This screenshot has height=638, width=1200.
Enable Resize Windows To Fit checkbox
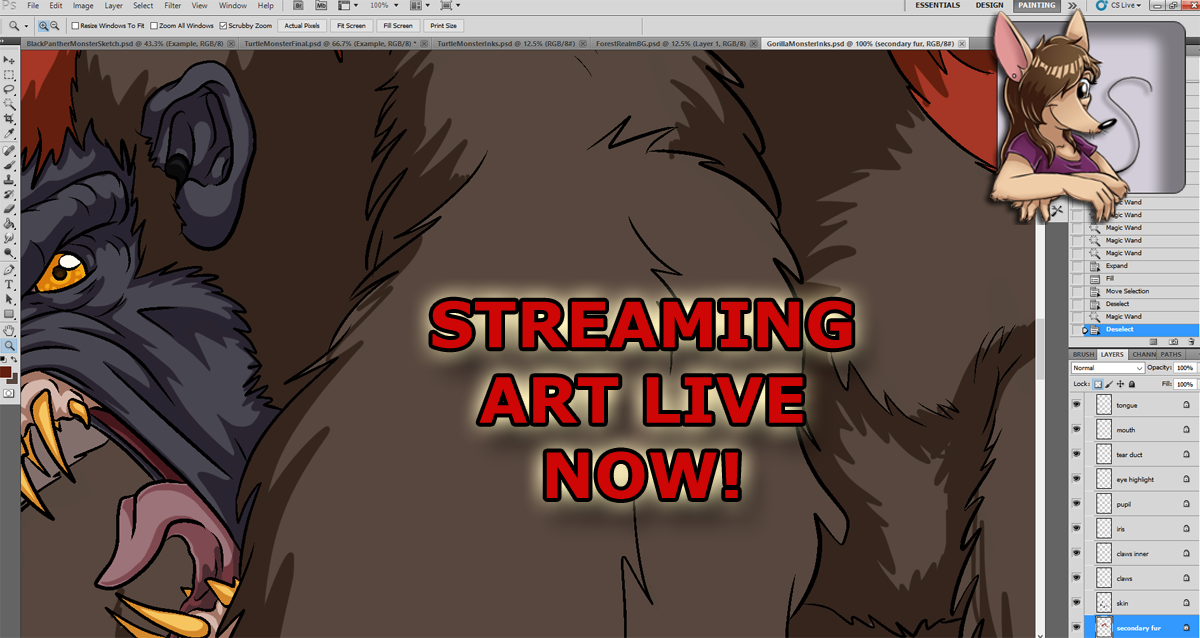pyautogui.click(x=76, y=25)
